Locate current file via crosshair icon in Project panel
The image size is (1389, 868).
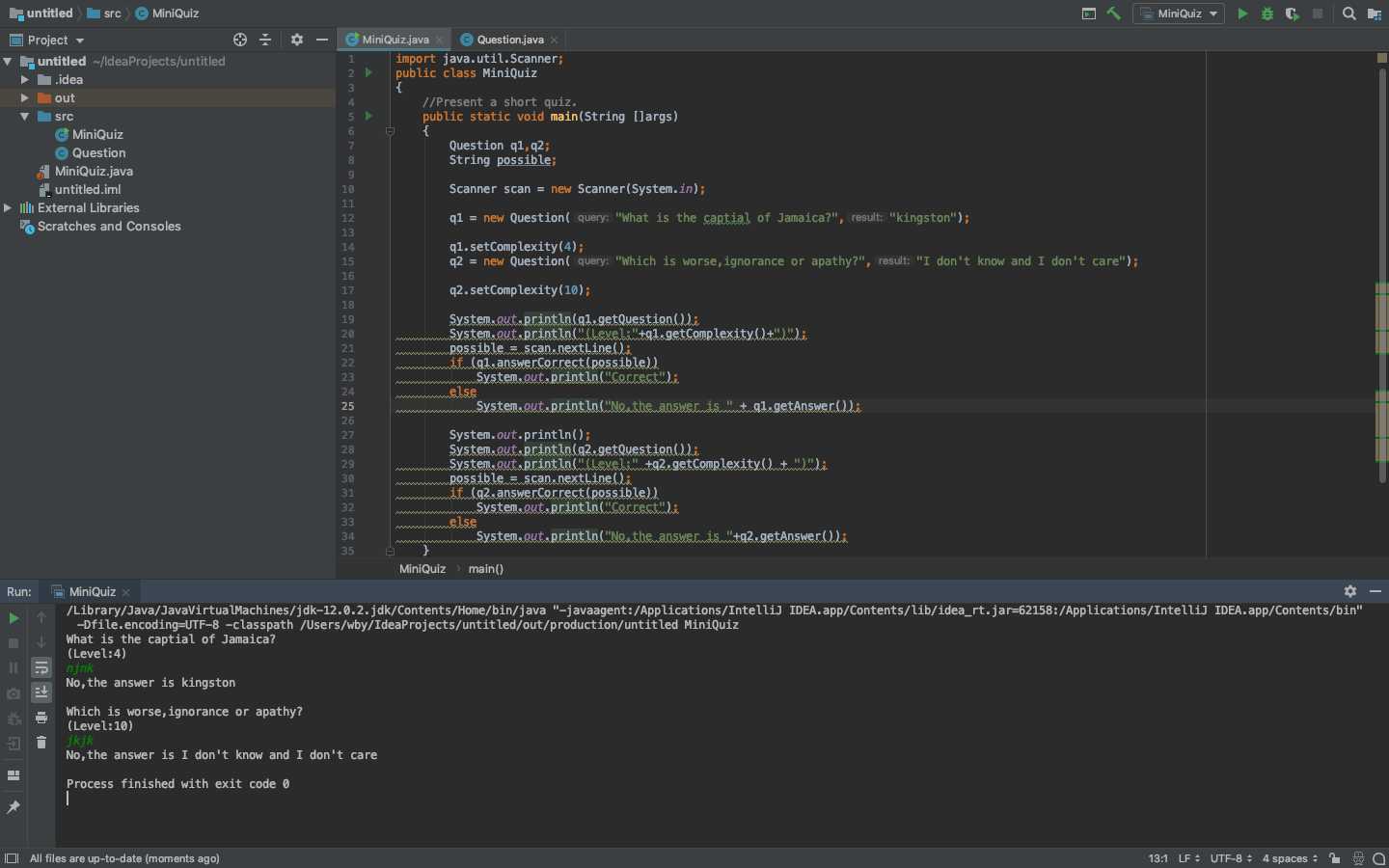pos(240,40)
